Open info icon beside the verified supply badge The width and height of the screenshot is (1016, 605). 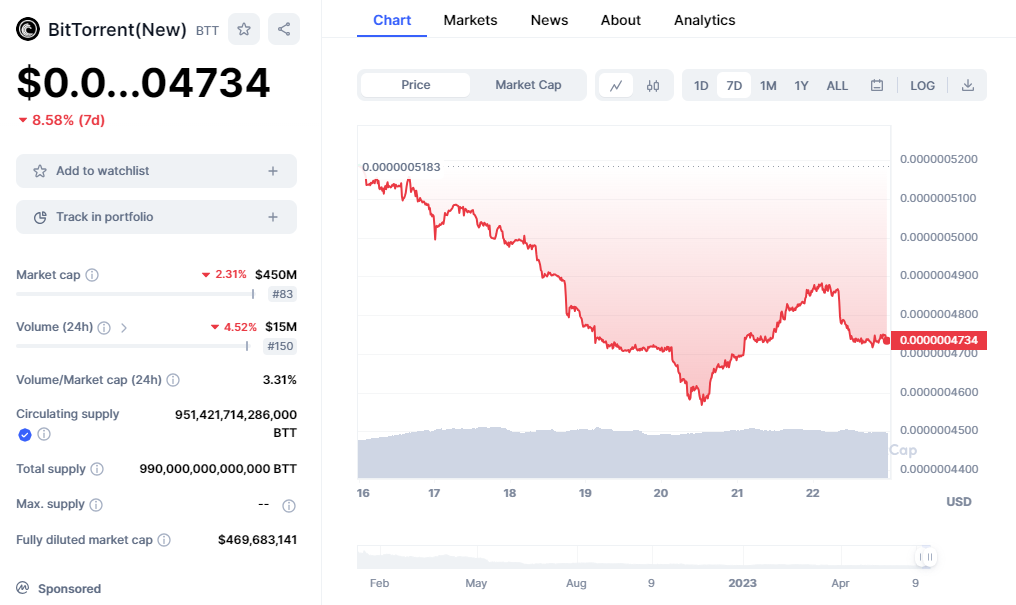pos(44,434)
